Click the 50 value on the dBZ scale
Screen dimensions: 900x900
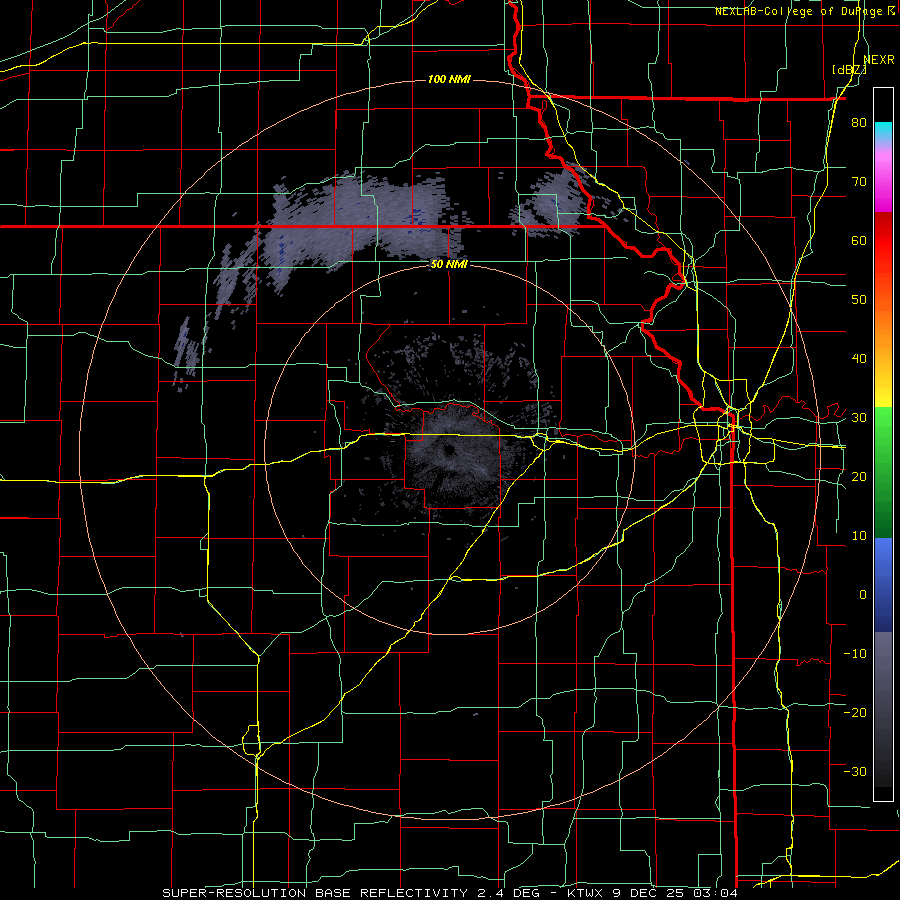(x=859, y=300)
